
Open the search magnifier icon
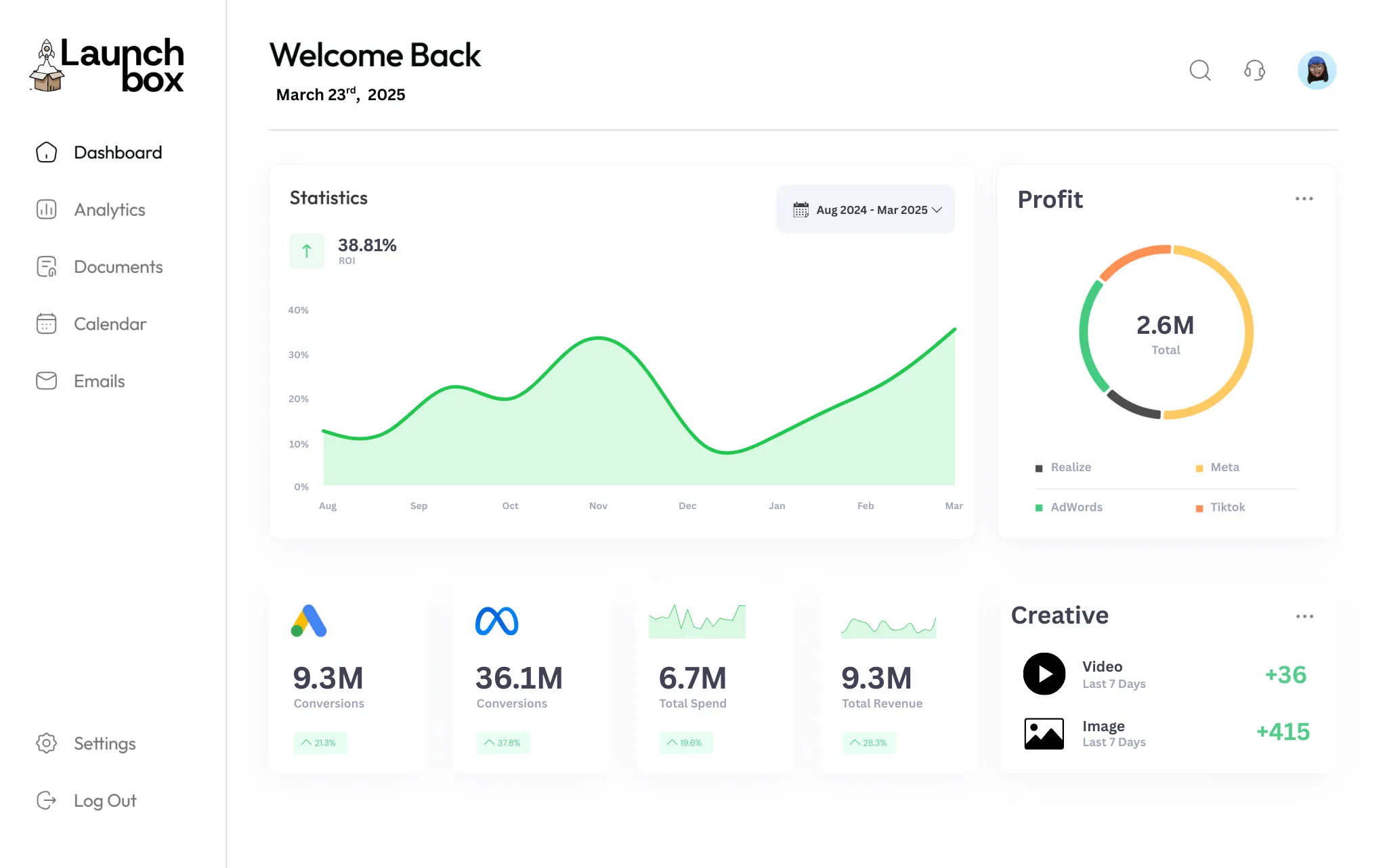click(x=1200, y=70)
